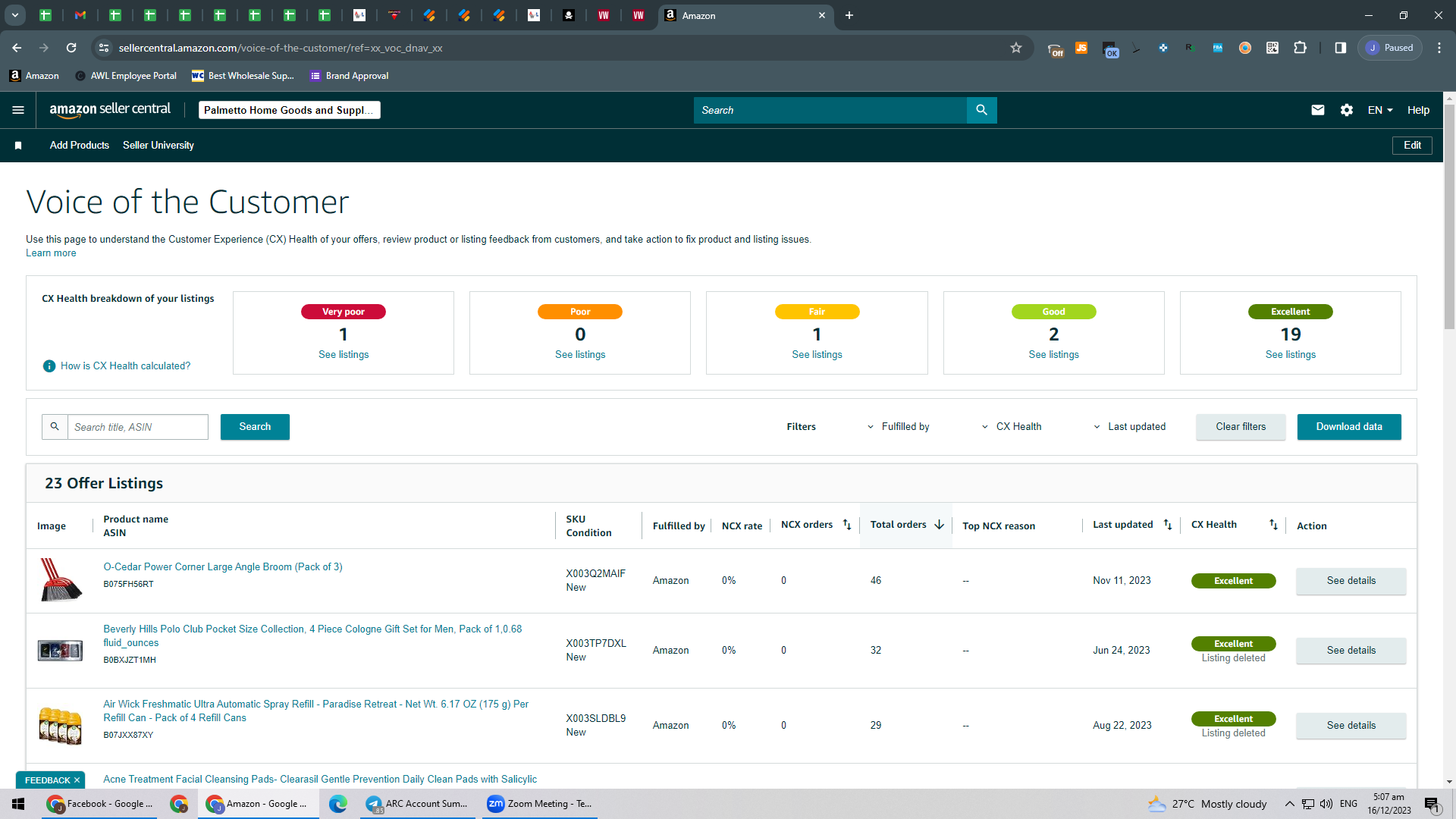Open the Brand Approval bookmark

click(350, 76)
